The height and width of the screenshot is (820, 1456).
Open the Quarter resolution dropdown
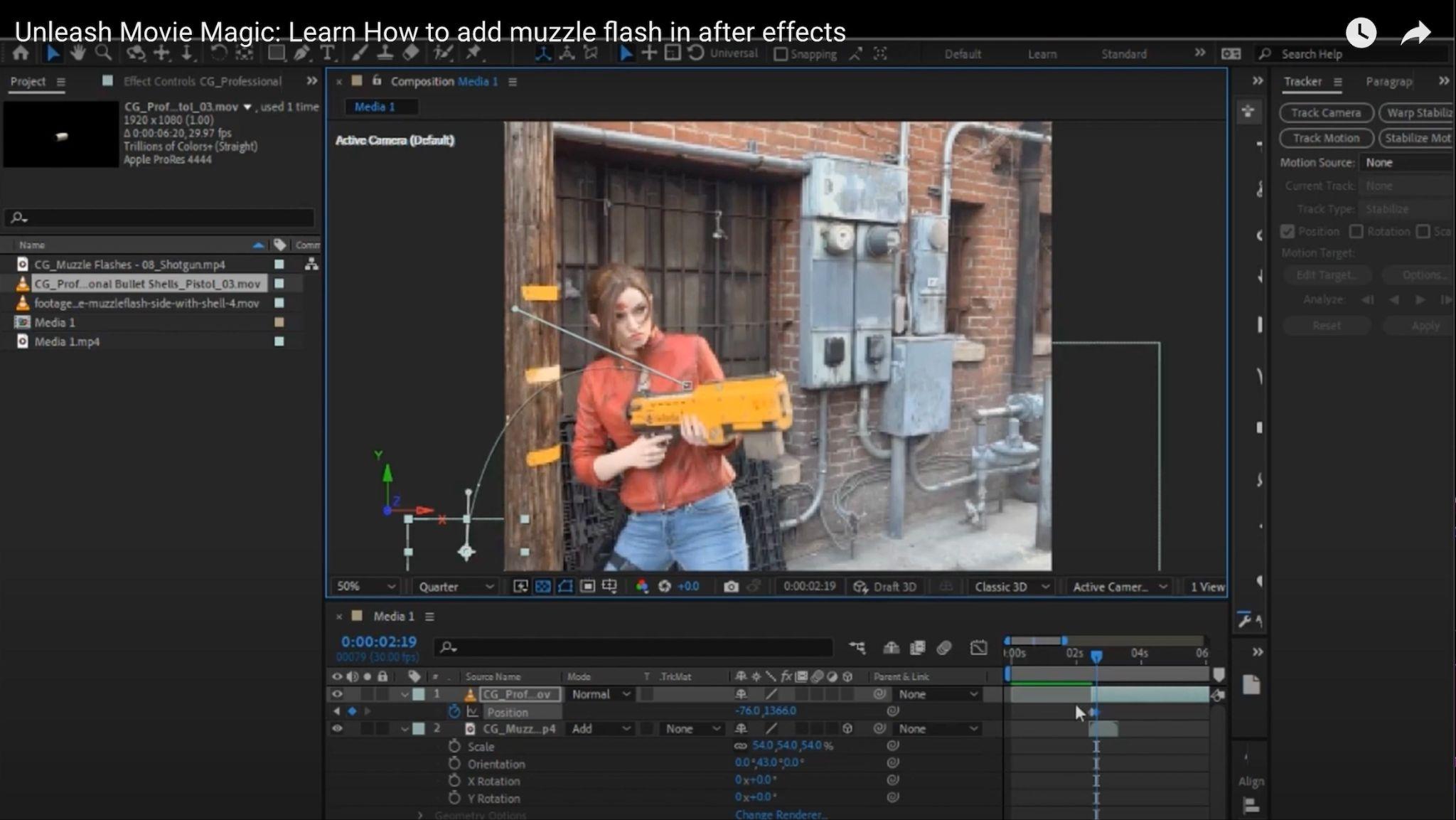pos(455,587)
